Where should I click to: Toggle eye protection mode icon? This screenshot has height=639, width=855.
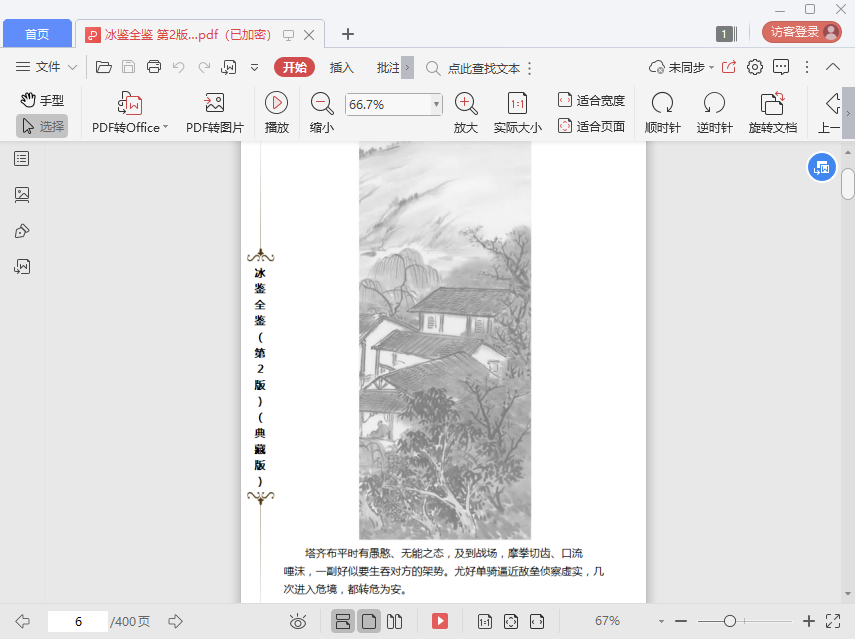[x=298, y=621]
